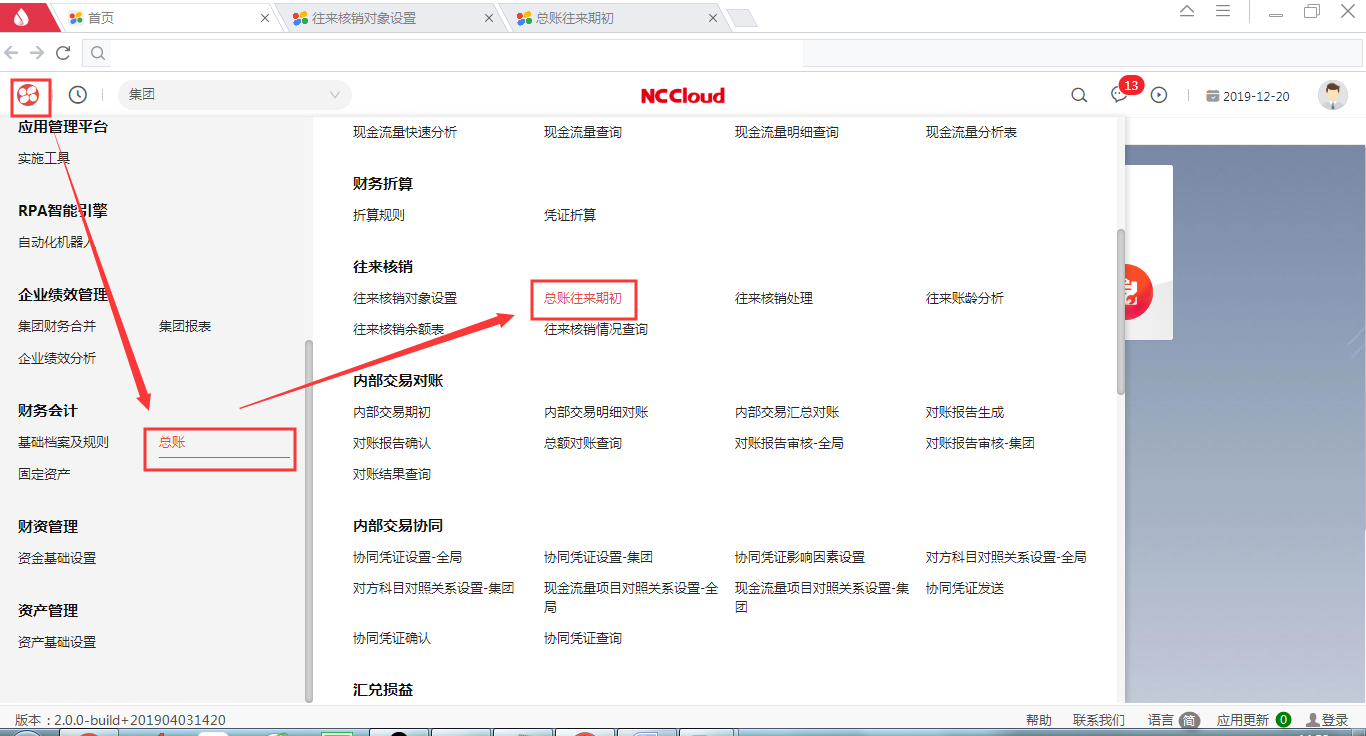Click the search magnifier icon in header
The width and height of the screenshot is (1366, 736).
(x=1079, y=96)
